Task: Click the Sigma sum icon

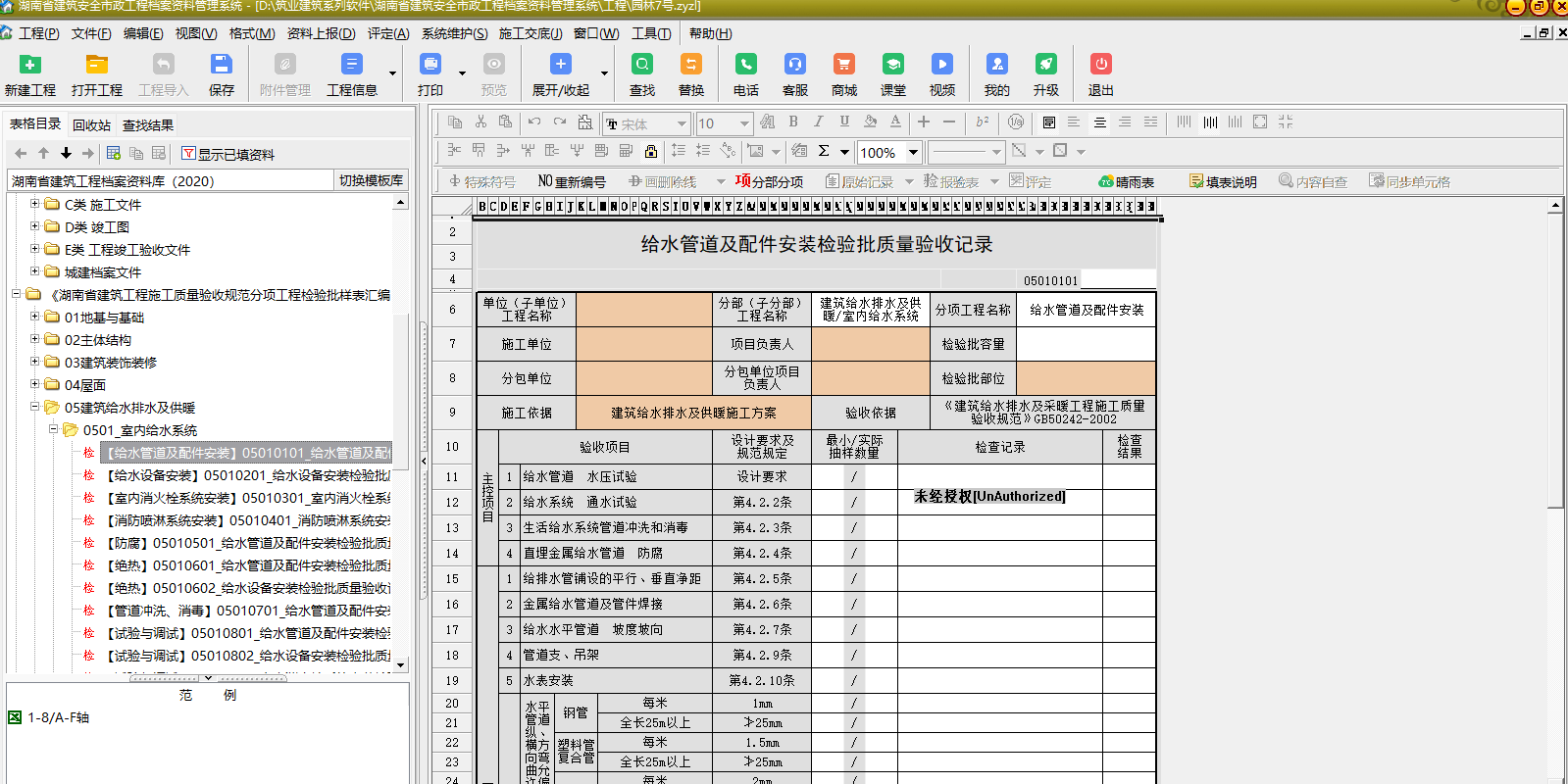Action: click(x=824, y=151)
